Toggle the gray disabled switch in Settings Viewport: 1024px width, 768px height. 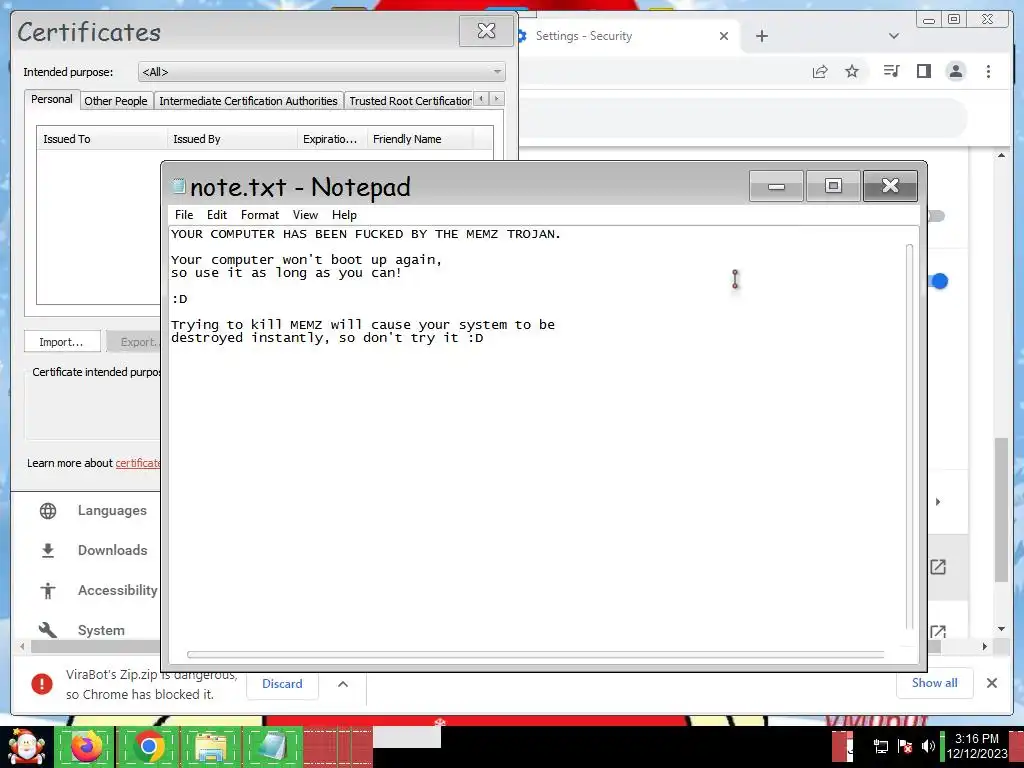pyautogui.click(x=936, y=216)
